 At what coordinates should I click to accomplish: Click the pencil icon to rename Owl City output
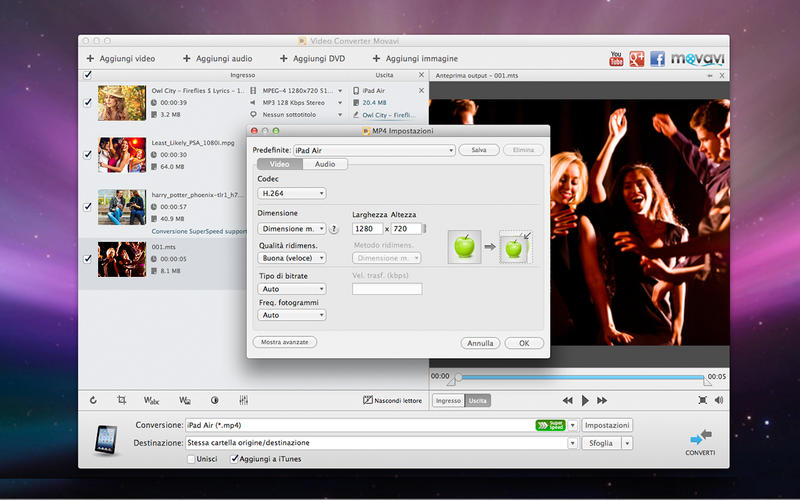pyautogui.click(x=356, y=115)
